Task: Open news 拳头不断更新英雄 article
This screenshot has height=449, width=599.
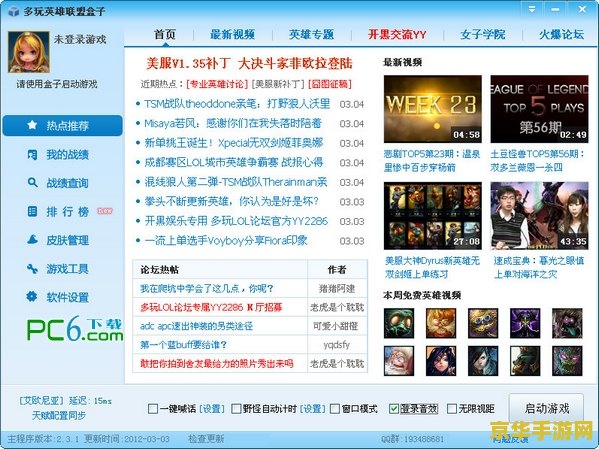Action: pyautogui.click(x=232, y=201)
